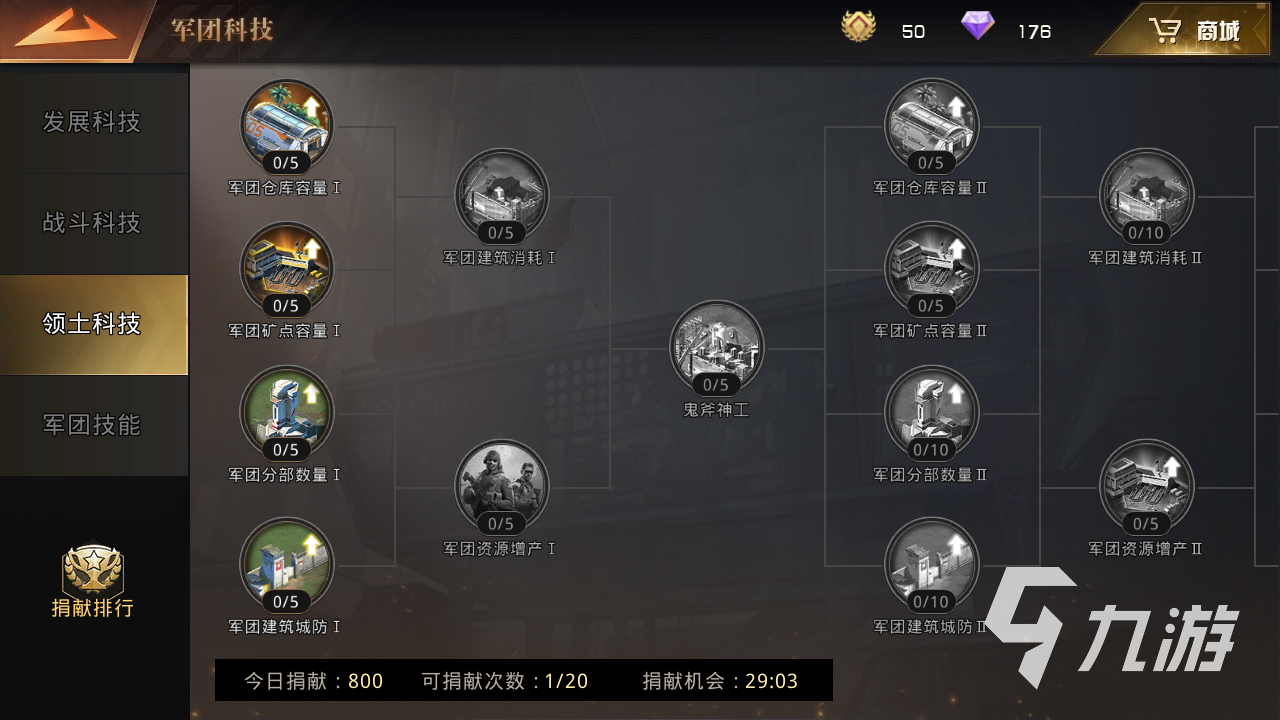The width and height of the screenshot is (1280, 720).
Task: Go back with the orange arrow
Action: (x=66, y=30)
